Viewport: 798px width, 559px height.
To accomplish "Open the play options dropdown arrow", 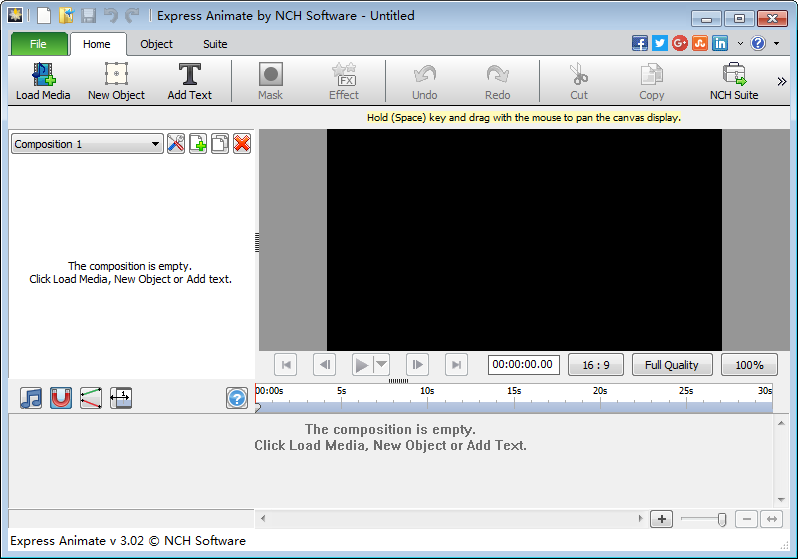I will tap(382, 365).
